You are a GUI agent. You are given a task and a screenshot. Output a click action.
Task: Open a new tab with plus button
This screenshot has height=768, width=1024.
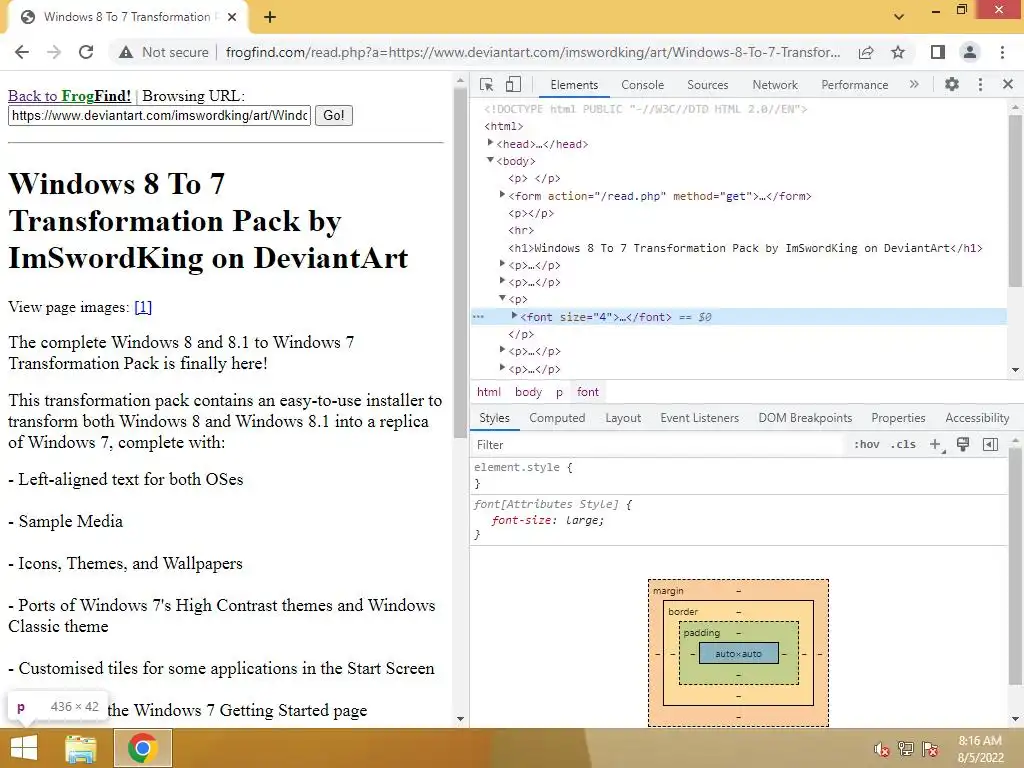point(270,18)
